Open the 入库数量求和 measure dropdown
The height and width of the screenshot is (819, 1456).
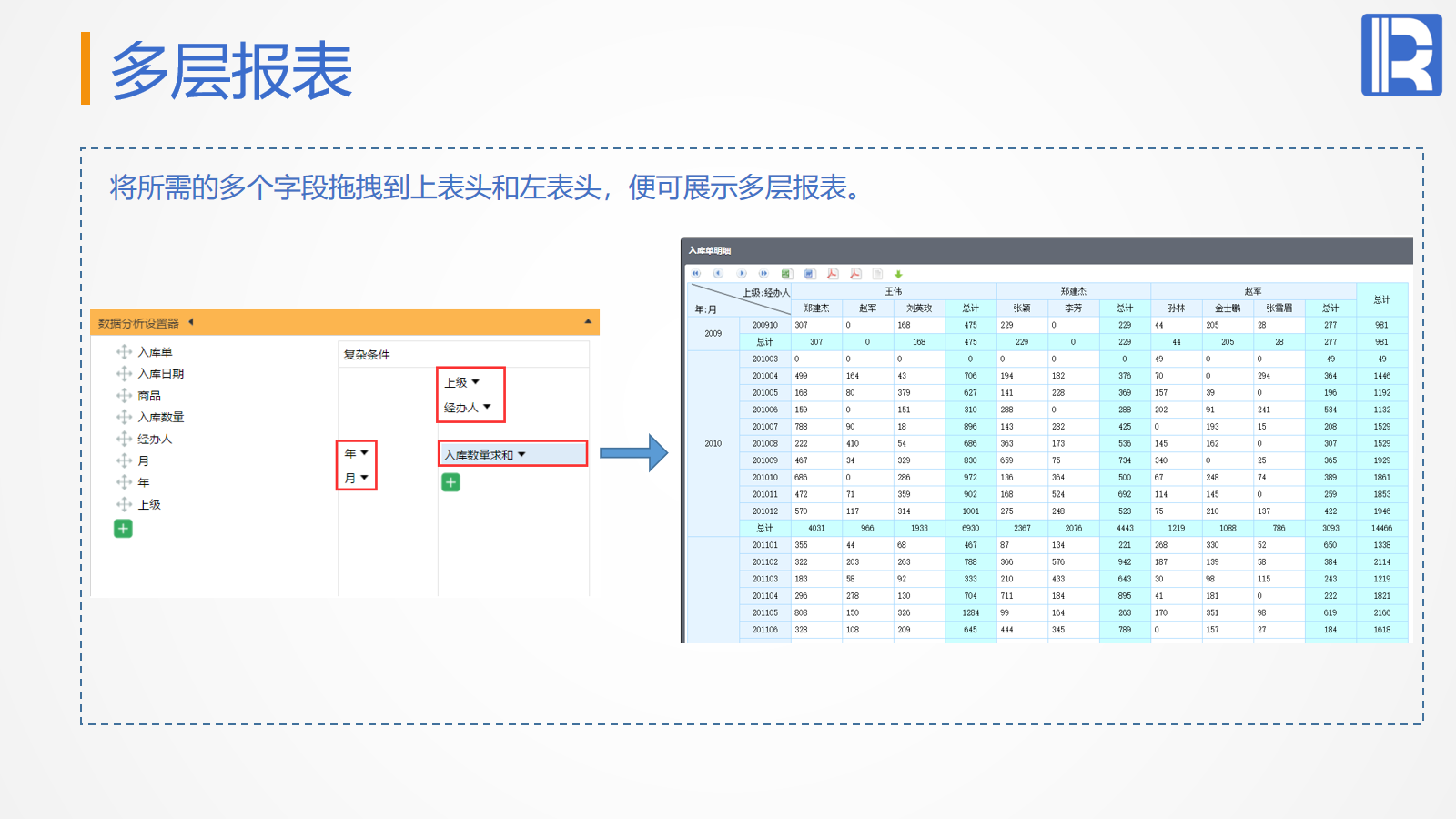click(x=521, y=454)
